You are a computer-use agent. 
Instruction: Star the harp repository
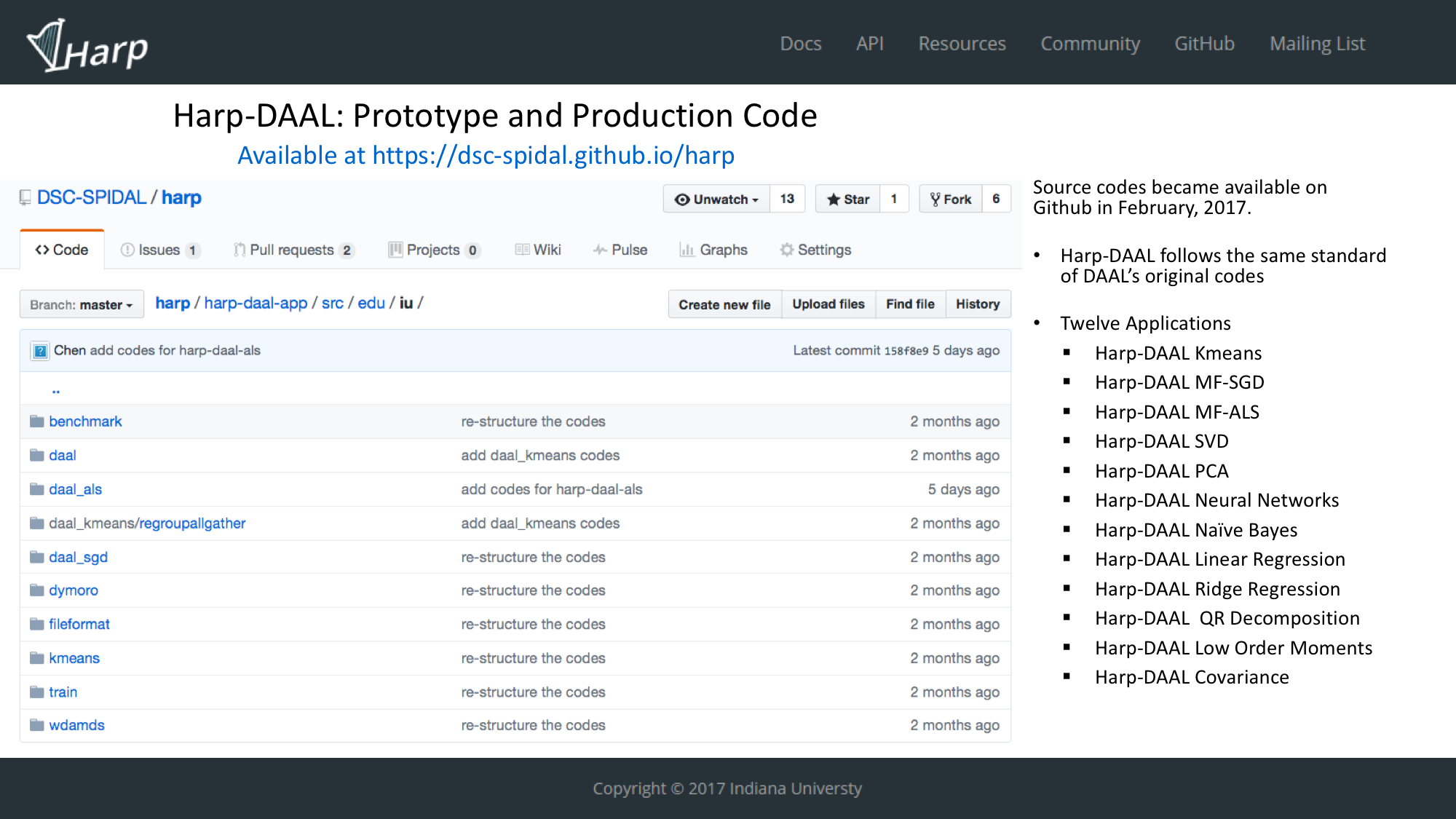pyautogui.click(x=848, y=199)
